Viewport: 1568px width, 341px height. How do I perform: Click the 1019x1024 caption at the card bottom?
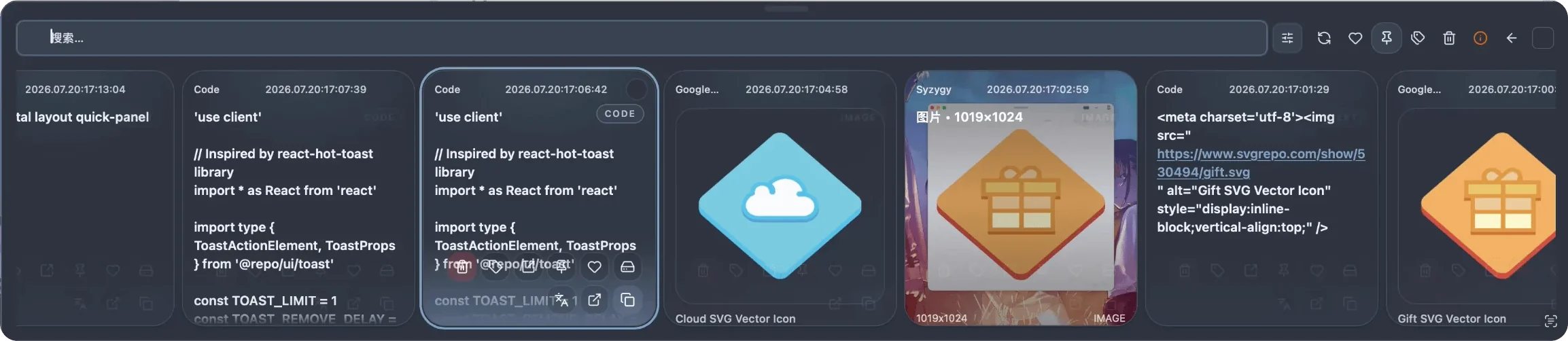point(941,318)
